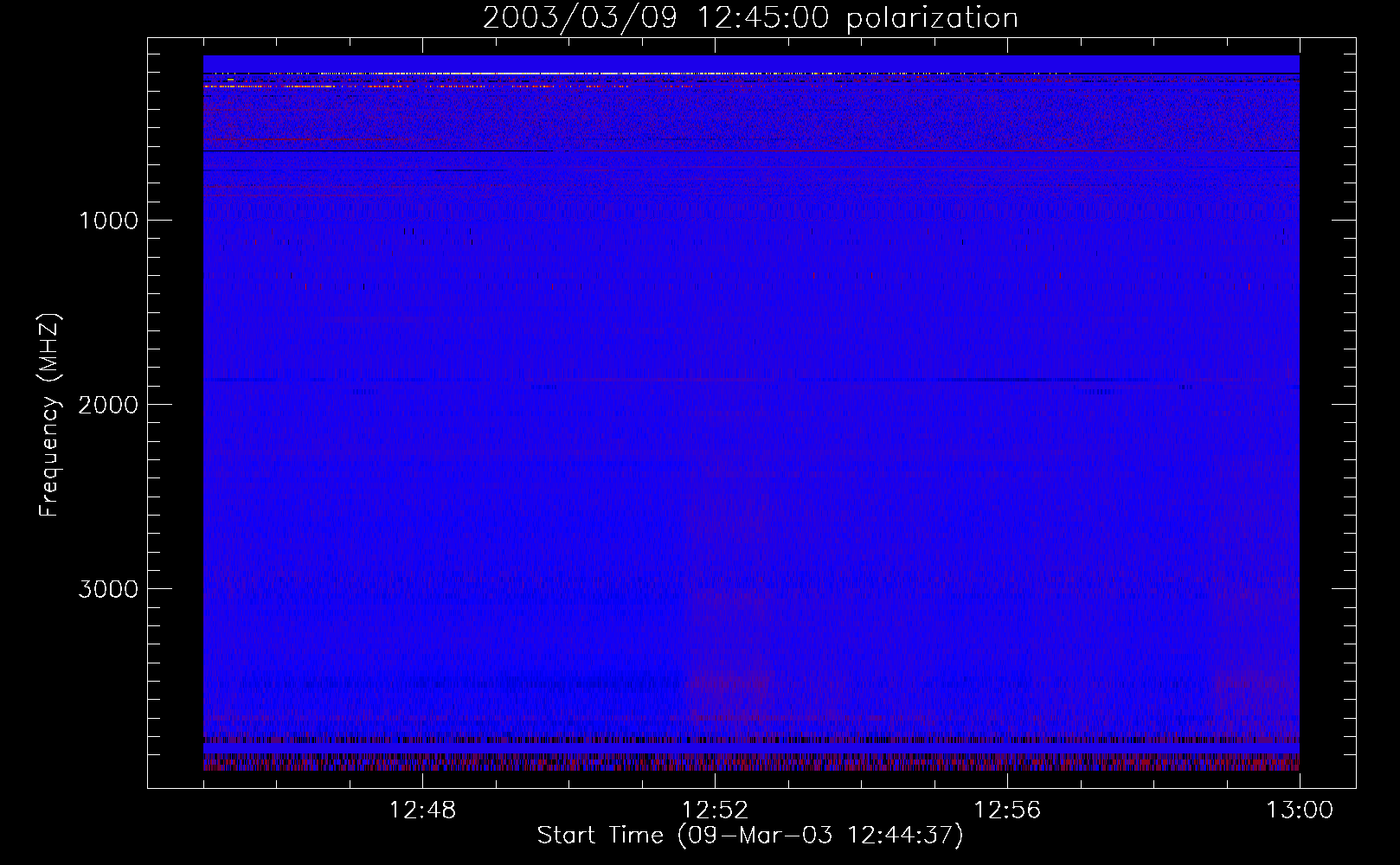Viewport: 1400px width, 865px height.
Task: Select the "Start Time (09-Mar-03 12:44:37)" axis label
Action: [750, 836]
